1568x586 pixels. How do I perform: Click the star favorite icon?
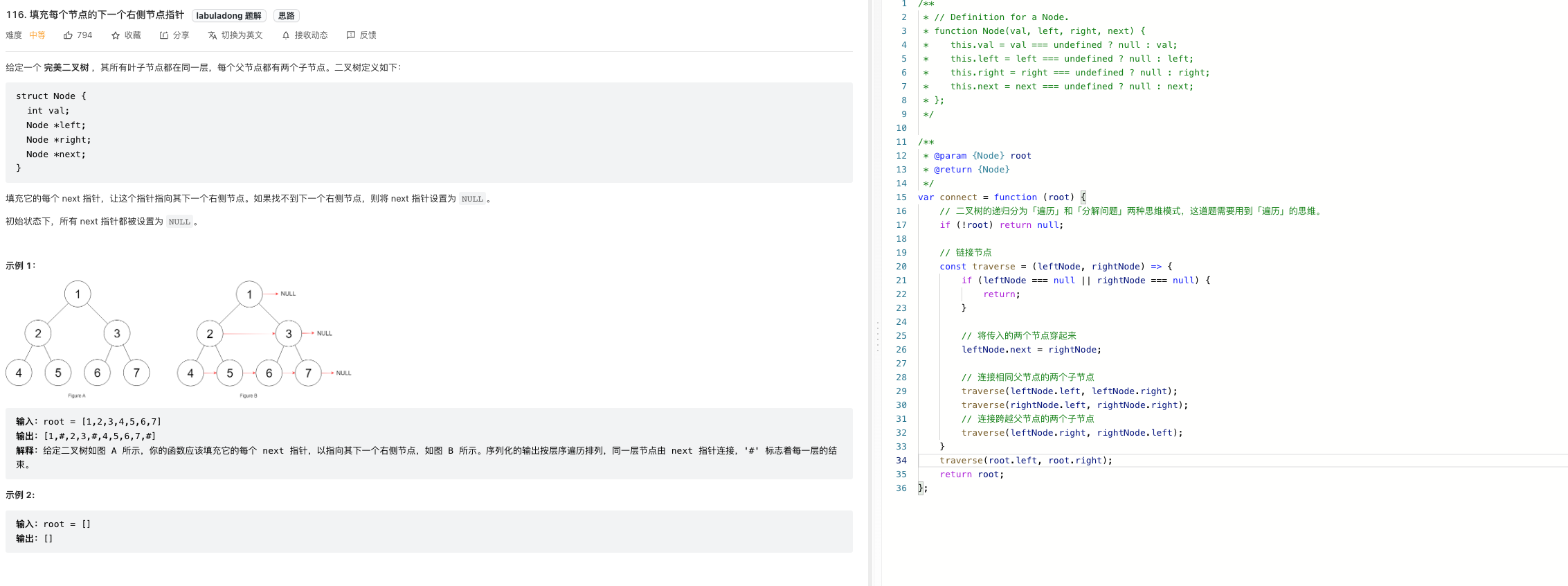[116, 35]
